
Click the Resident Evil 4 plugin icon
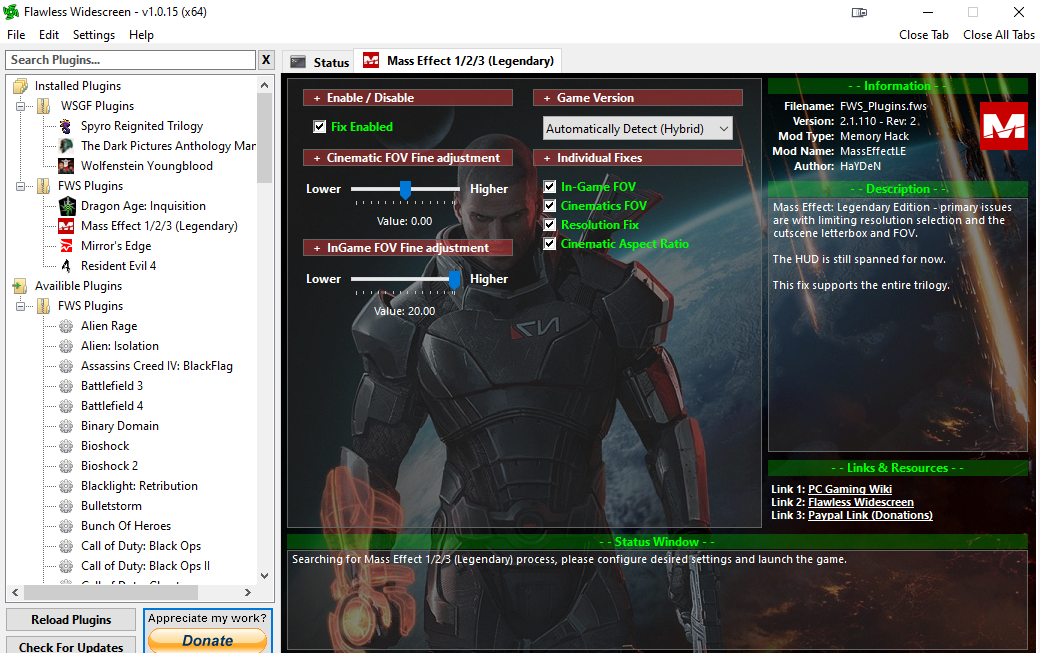(x=66, y=266)
